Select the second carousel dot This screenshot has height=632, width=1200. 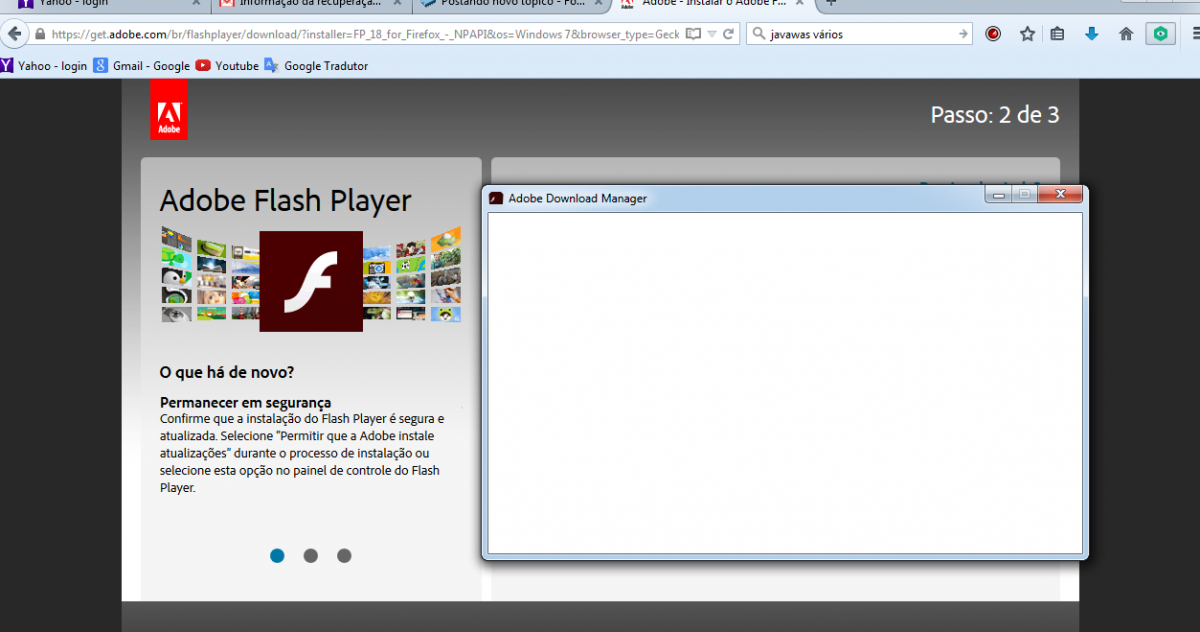[310, 555]
